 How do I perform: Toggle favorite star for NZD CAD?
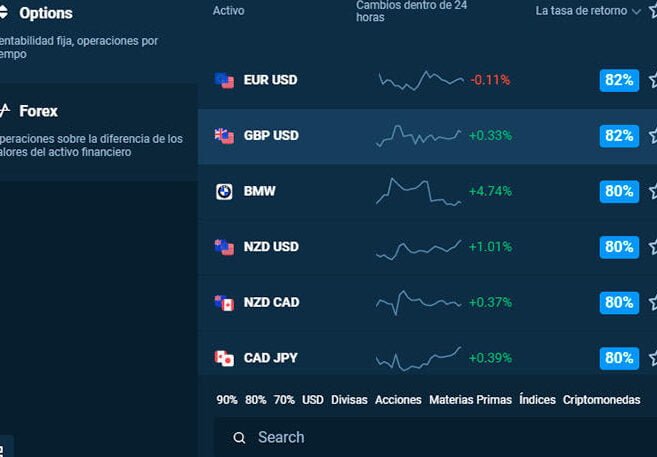pos(652,302)
